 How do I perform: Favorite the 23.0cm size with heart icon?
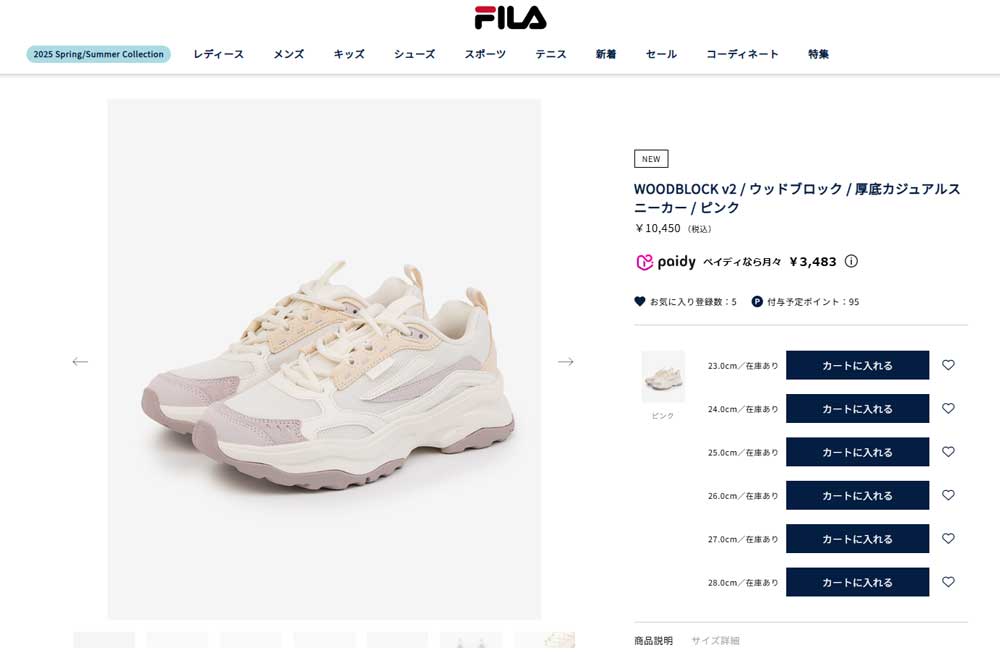pyautogui.click(x=948, y=365)
